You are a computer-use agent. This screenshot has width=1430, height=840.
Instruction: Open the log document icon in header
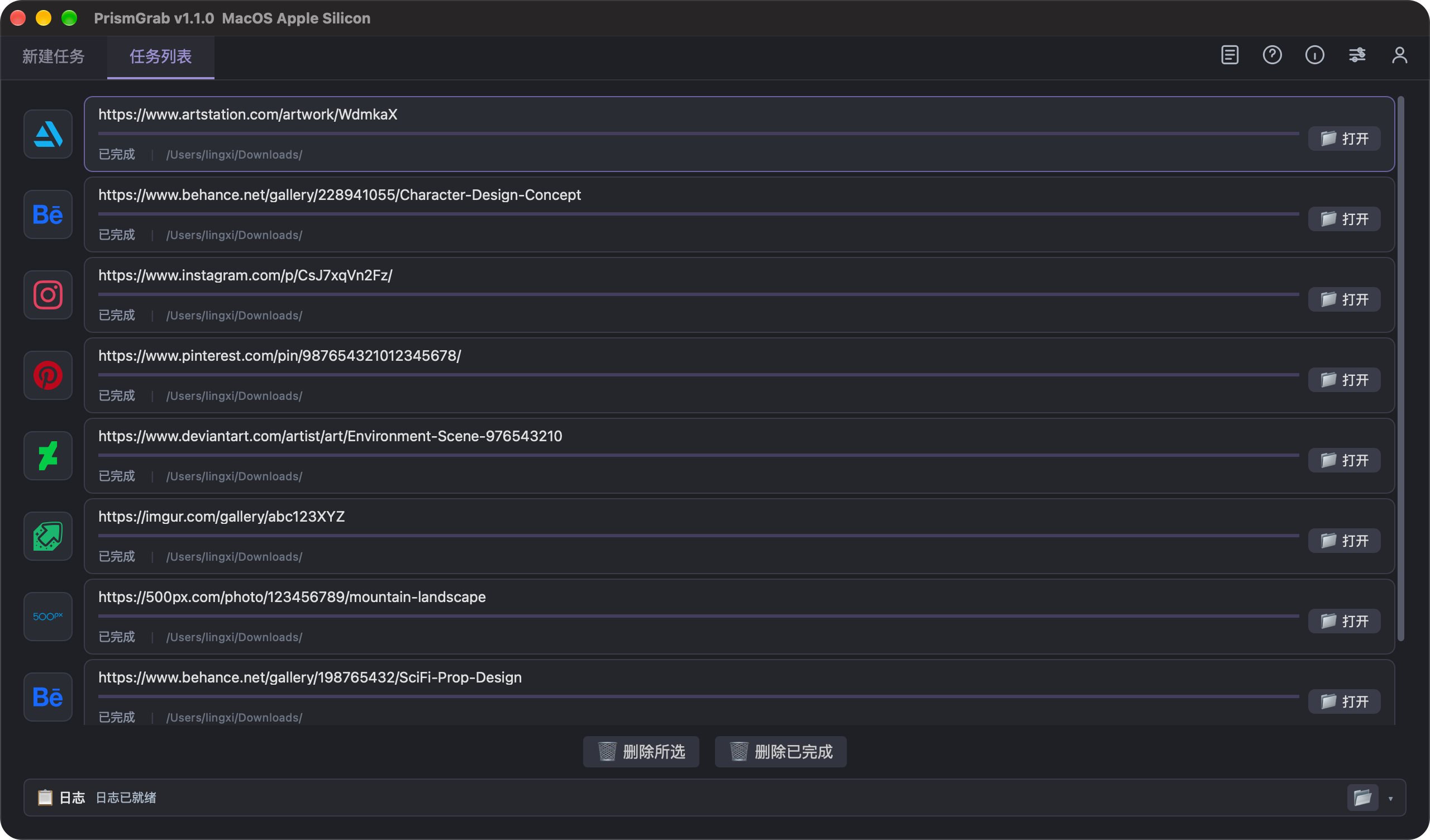tap(1229, 55)
